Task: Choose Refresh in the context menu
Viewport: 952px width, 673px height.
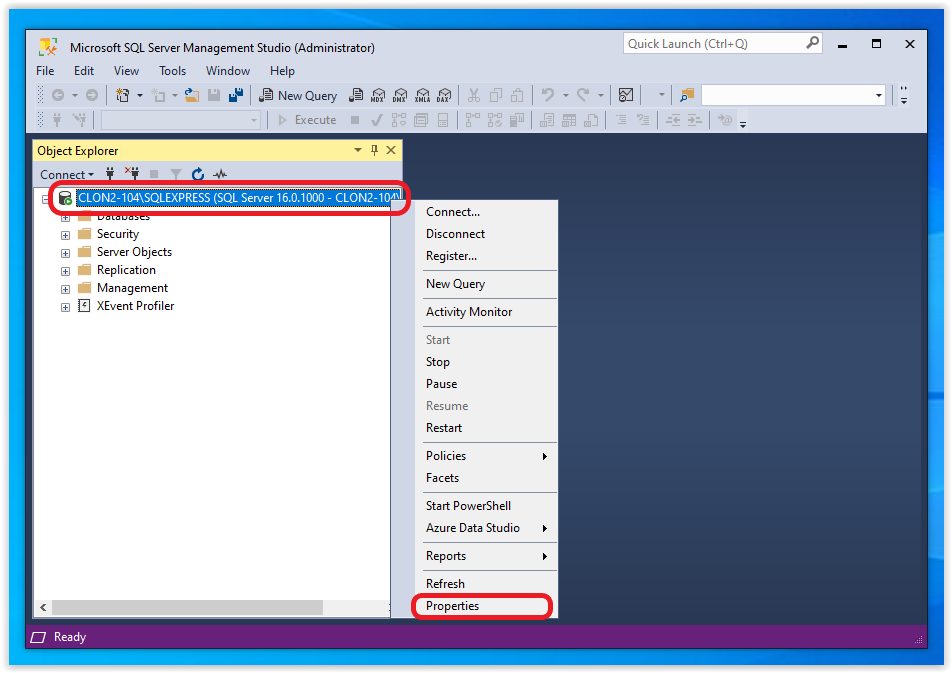Action: click(485, 584)
